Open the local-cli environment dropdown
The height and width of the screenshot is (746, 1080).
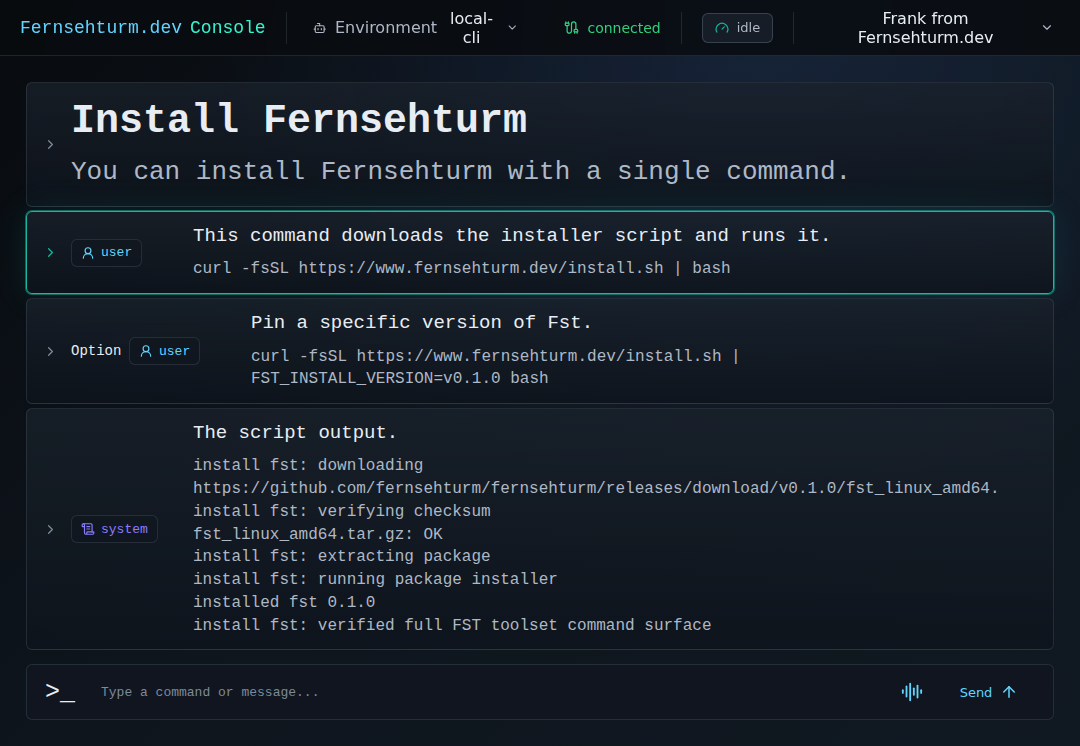click(484, 28)
